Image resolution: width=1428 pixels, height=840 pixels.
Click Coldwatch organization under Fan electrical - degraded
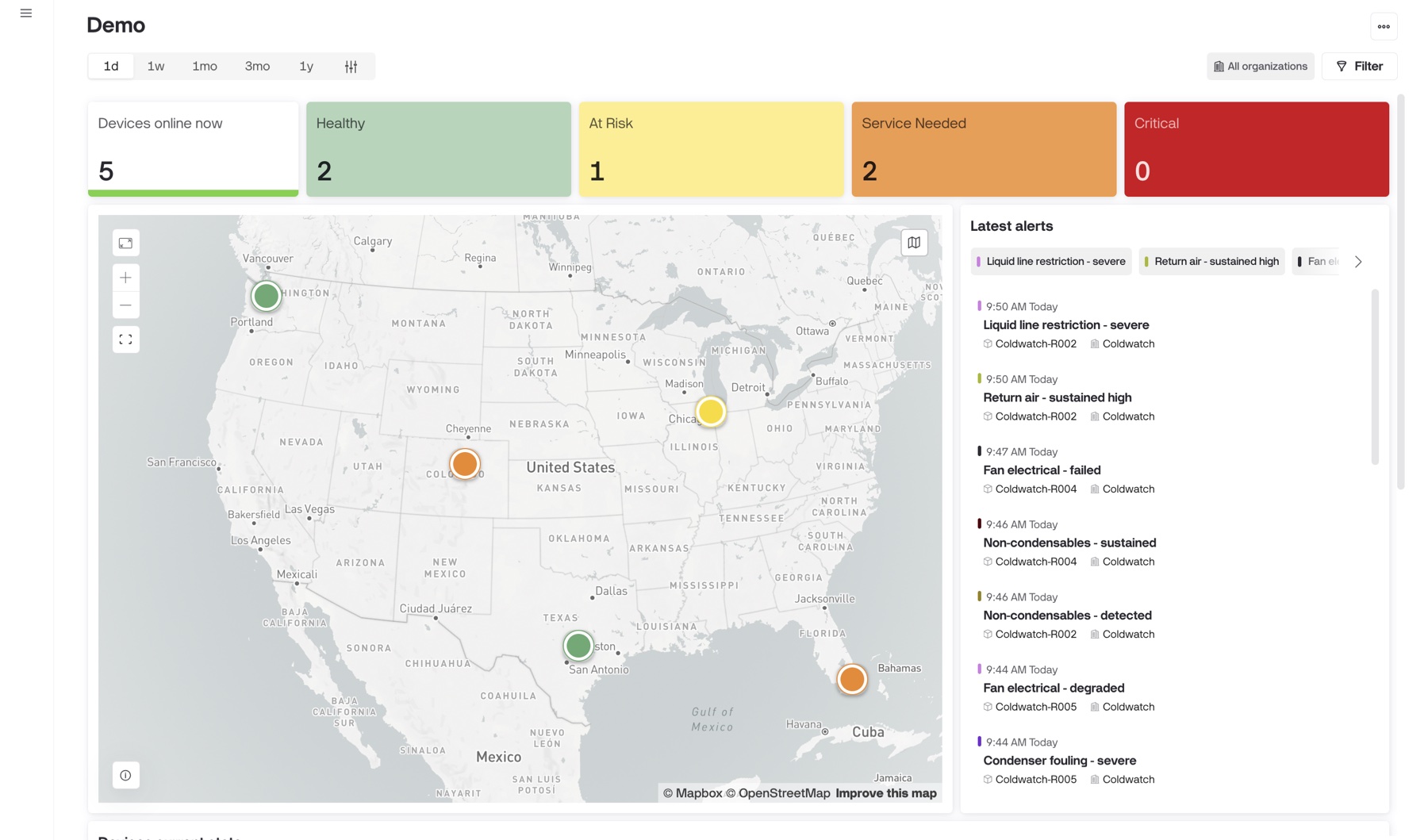[1123, 708]
